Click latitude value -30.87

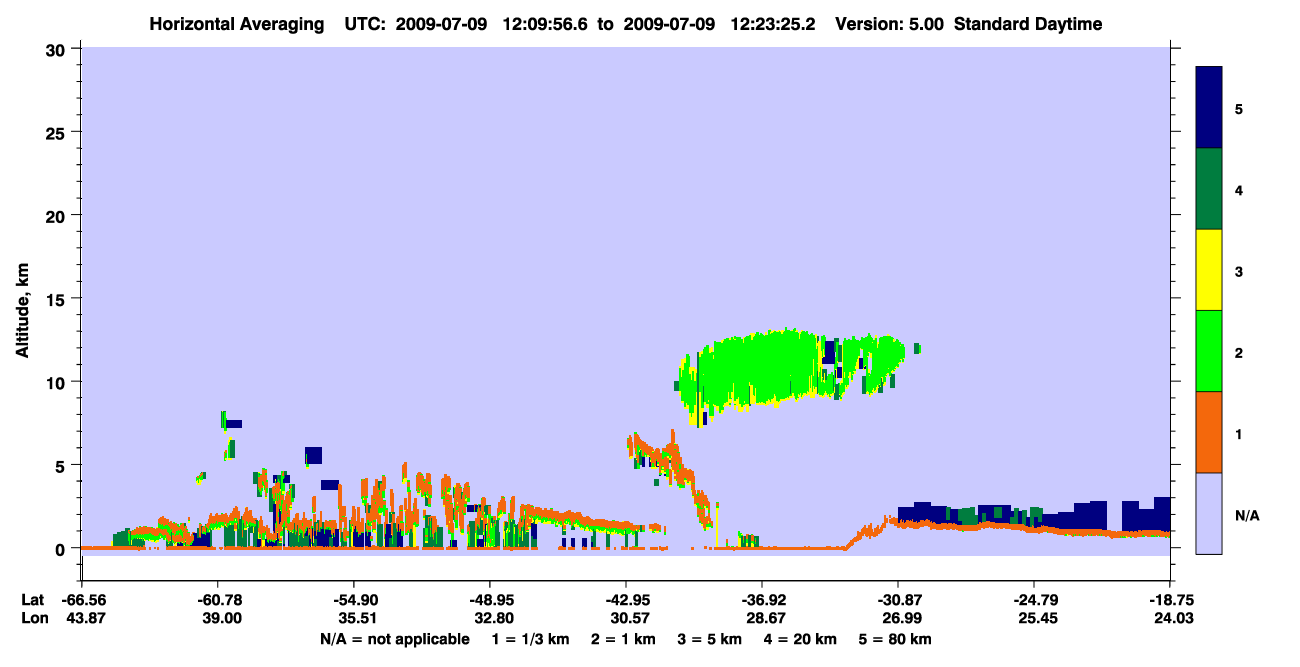[x=898, y=600]
